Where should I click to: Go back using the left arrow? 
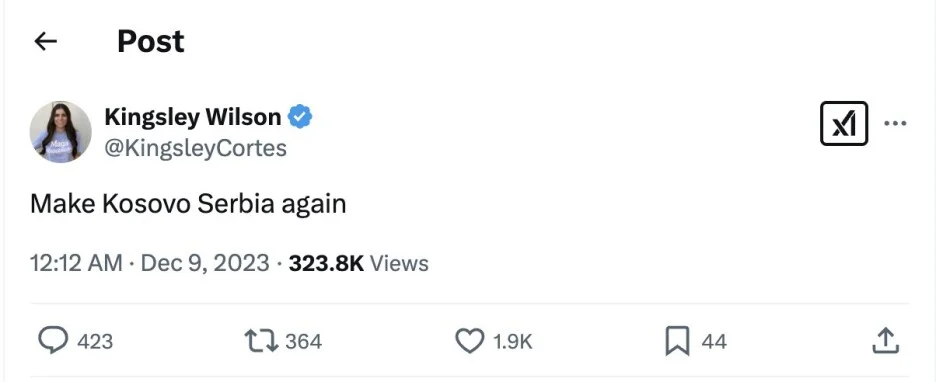(45, 42)
